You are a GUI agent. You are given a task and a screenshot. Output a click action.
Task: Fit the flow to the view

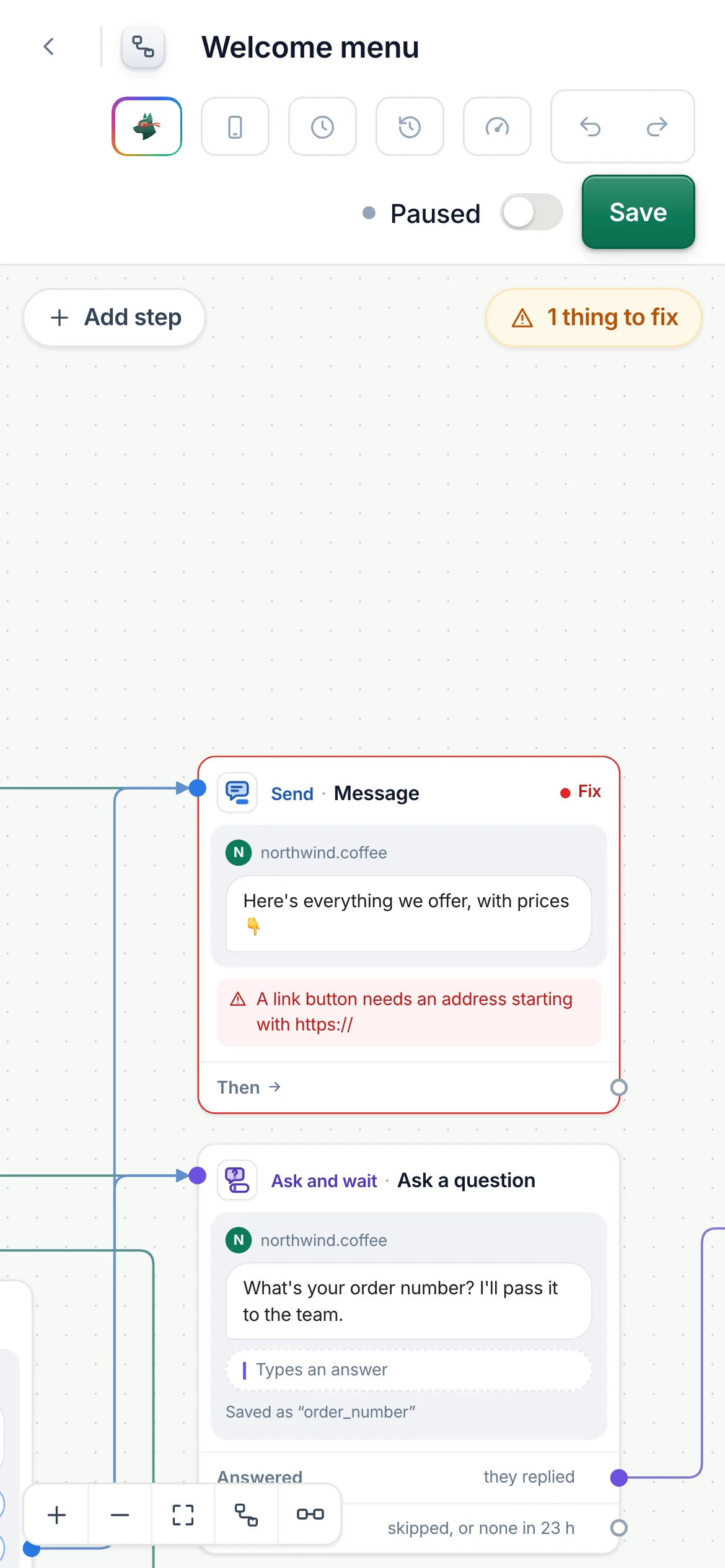[x=183, y=1515]
